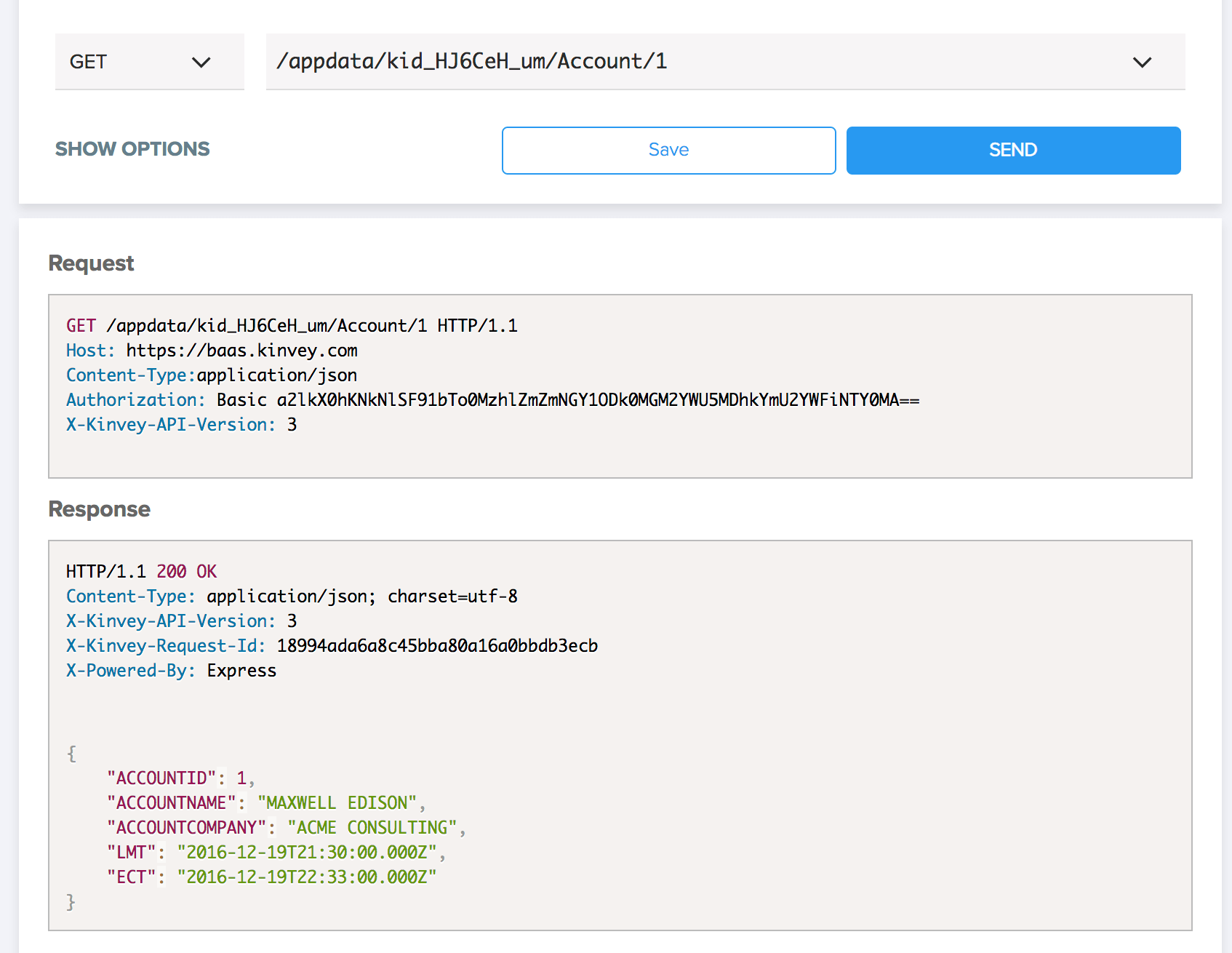Select the X-Kinvey-Request-Id value in response
The height and width of the screenshot is (953, 1232).
[x=437, y=646]
